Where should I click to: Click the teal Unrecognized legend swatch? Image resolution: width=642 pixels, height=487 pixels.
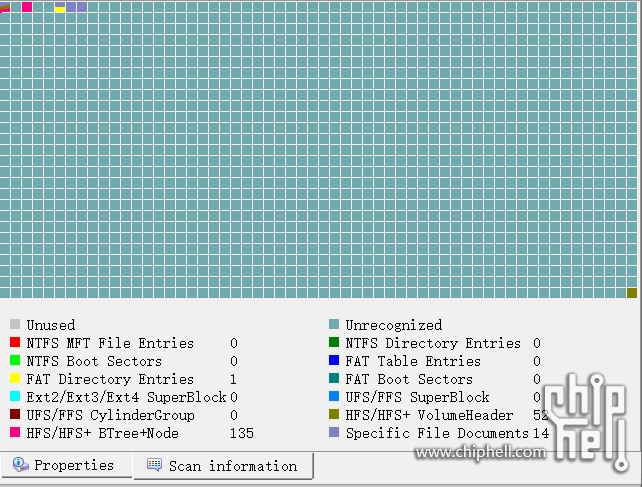(334, 325)
